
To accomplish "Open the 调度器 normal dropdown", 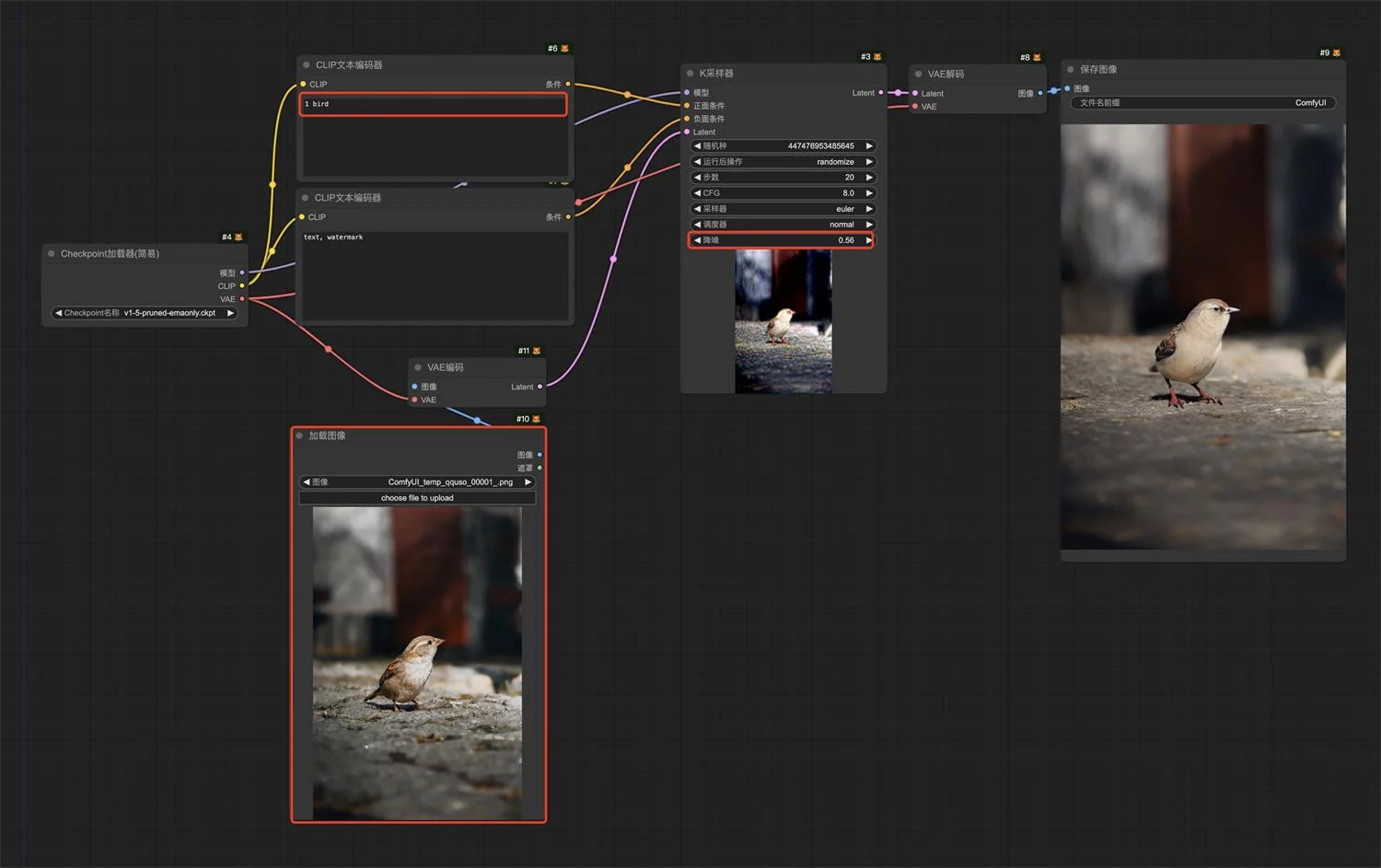I will click(783, 225).
